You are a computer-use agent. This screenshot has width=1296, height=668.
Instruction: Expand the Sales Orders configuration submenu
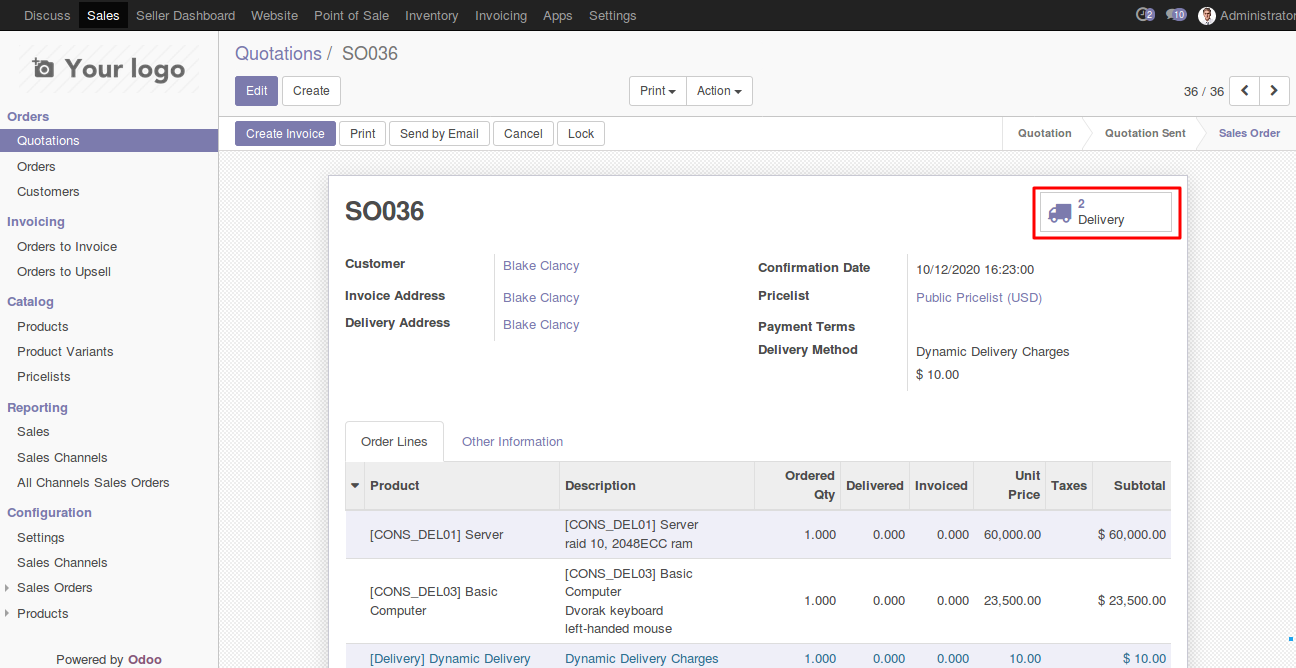[x=54, y=588]
